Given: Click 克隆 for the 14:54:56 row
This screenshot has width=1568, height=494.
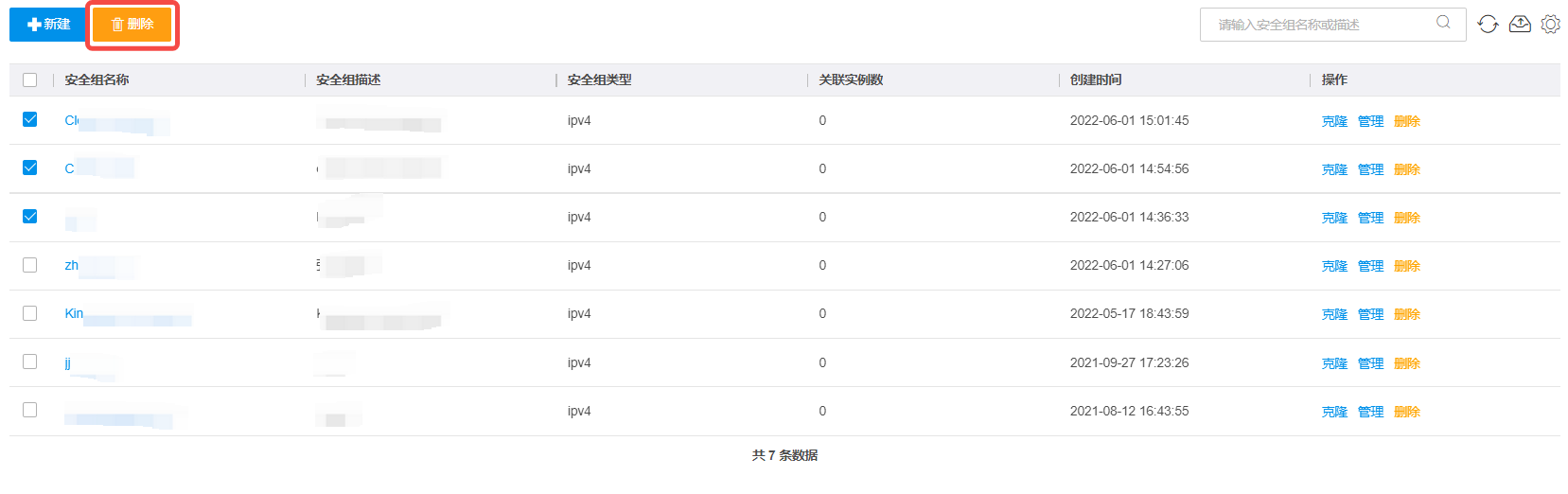Looking at the screenshot, I should point(1334,169).
